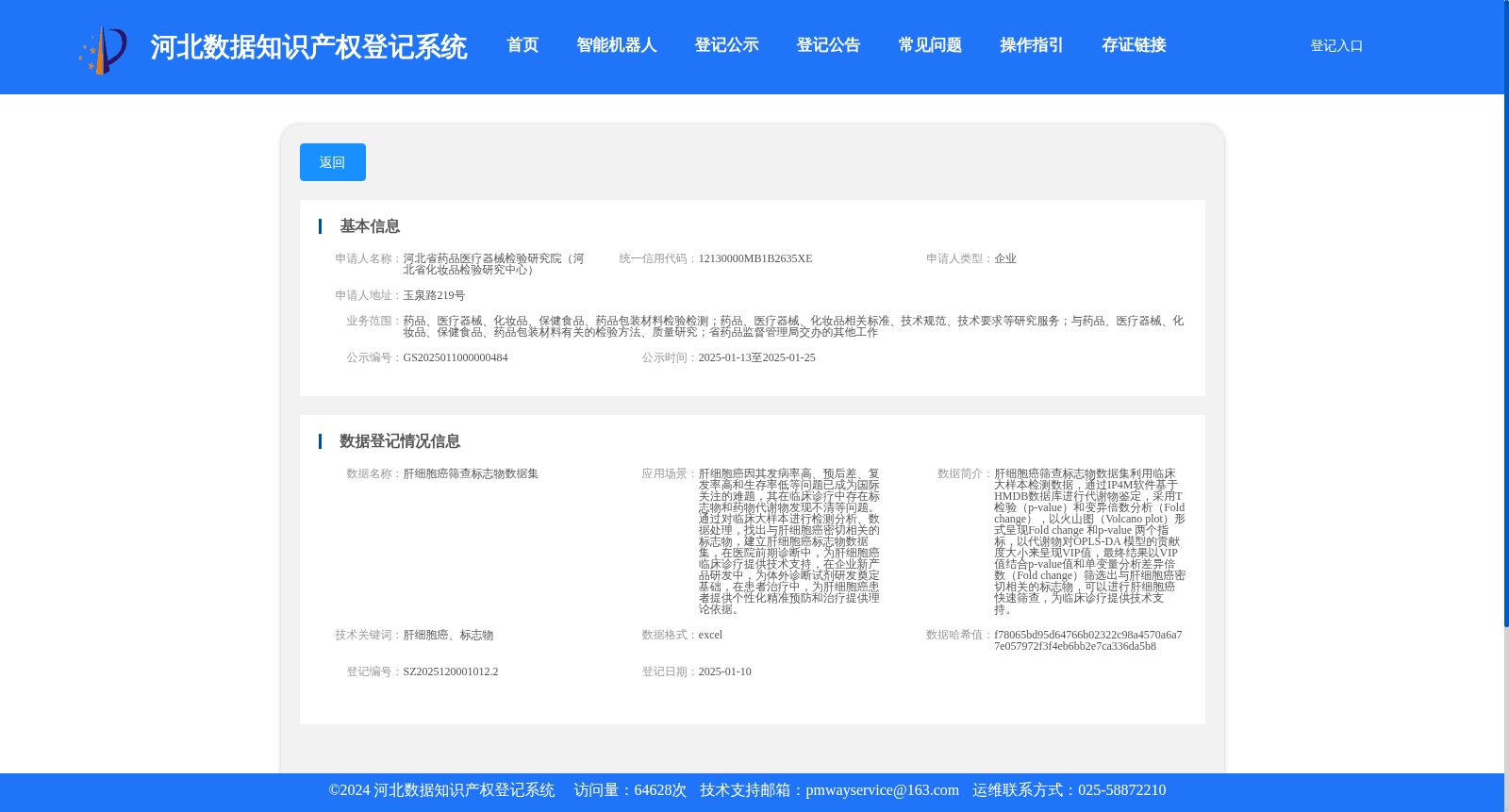Click the vertical page scrollbar
Viewport: 1509px width, 812px height.
[x=1506, y=311]
